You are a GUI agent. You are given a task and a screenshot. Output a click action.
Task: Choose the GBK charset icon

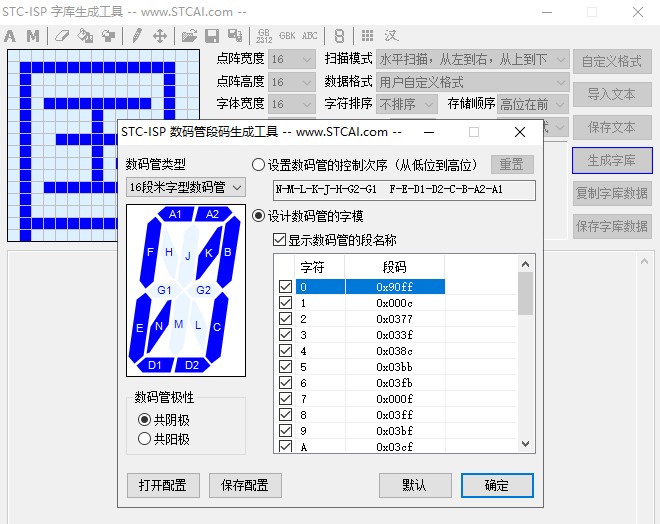[287, 36]
